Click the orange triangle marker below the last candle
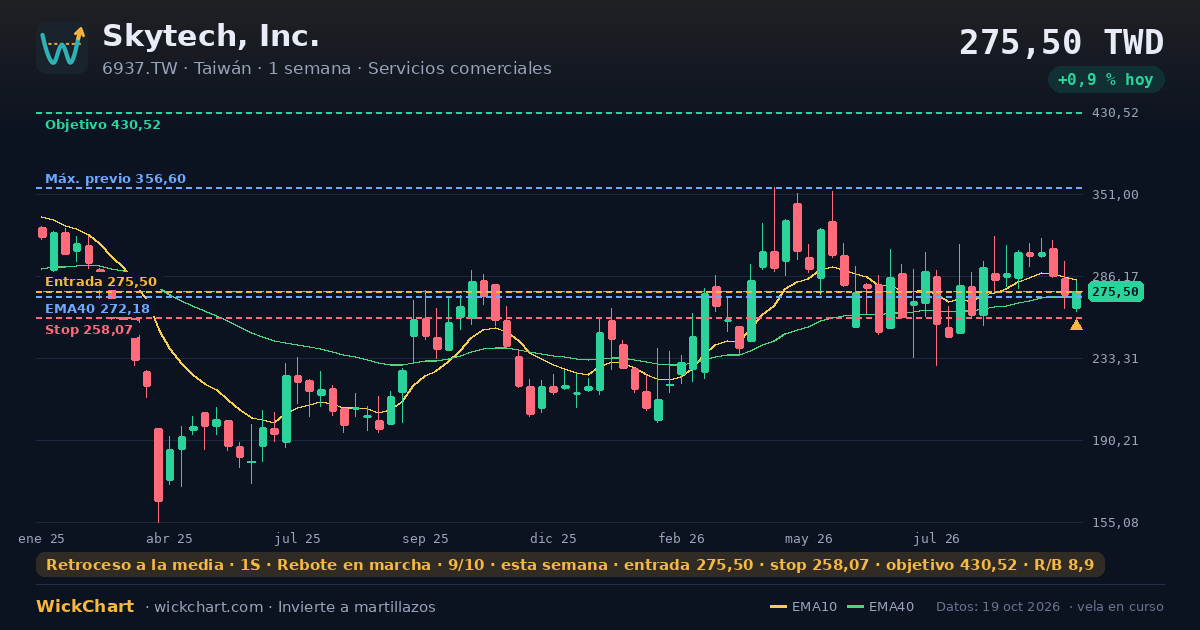The image size is (1200, 630). point(1076,325)
